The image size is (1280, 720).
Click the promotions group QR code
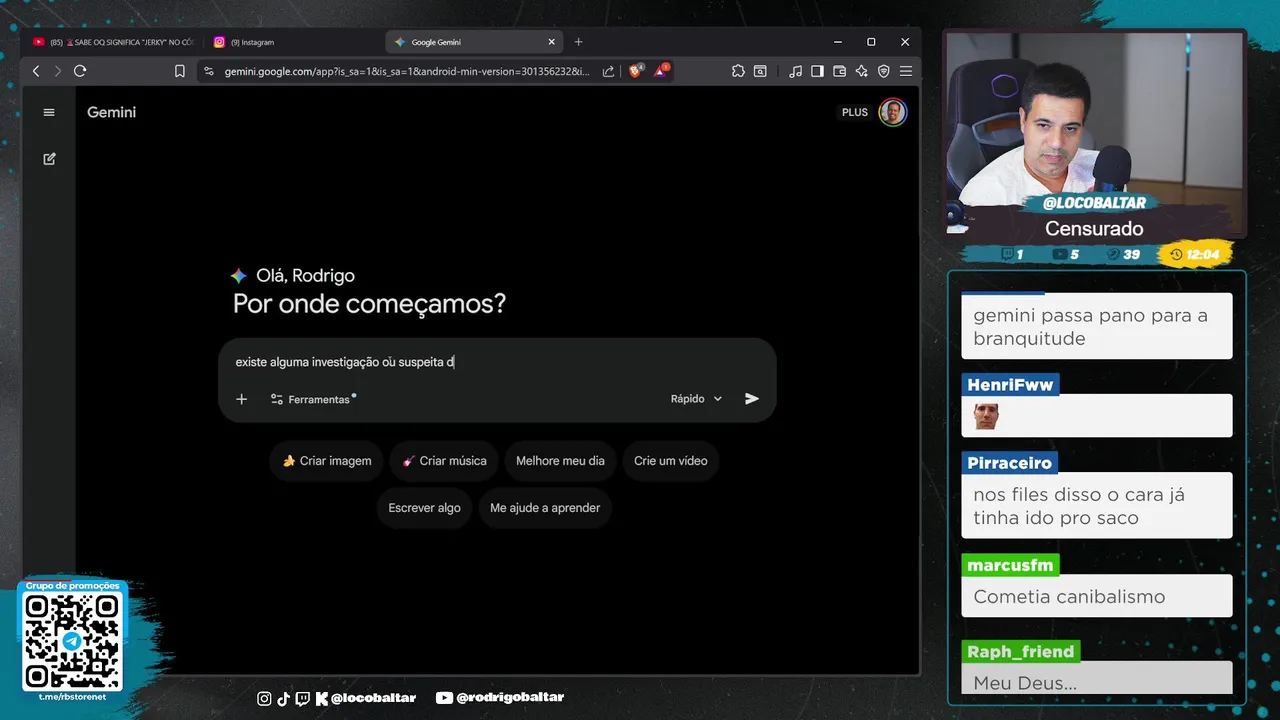(x=72, y=640)
